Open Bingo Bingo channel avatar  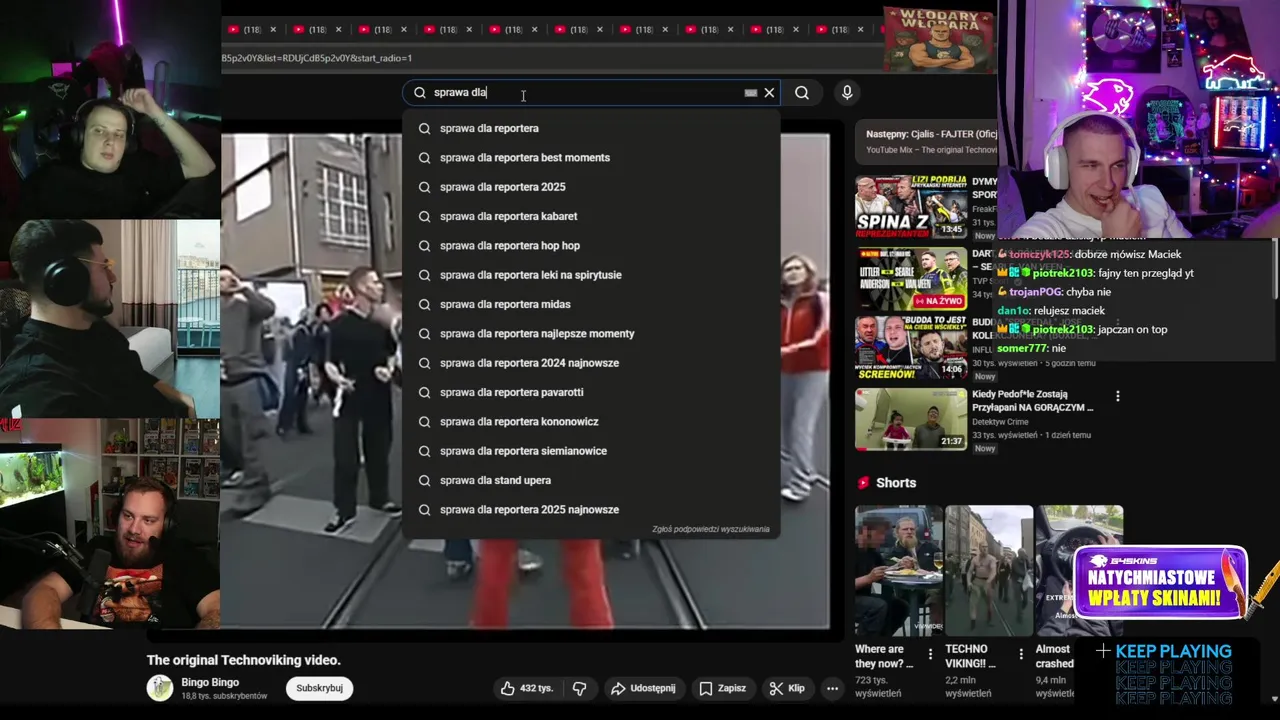coord(160,688)
